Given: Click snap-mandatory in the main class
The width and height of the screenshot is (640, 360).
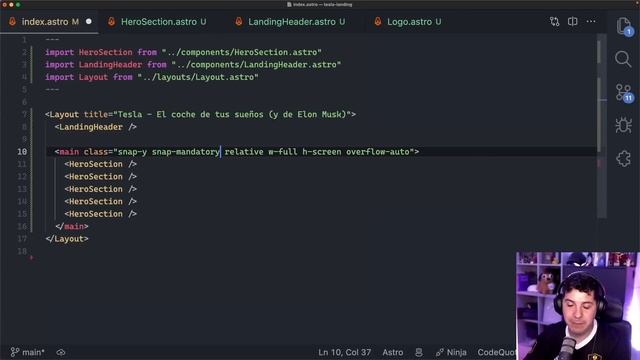Looking at the screenshot, I should tap(186, 152).
